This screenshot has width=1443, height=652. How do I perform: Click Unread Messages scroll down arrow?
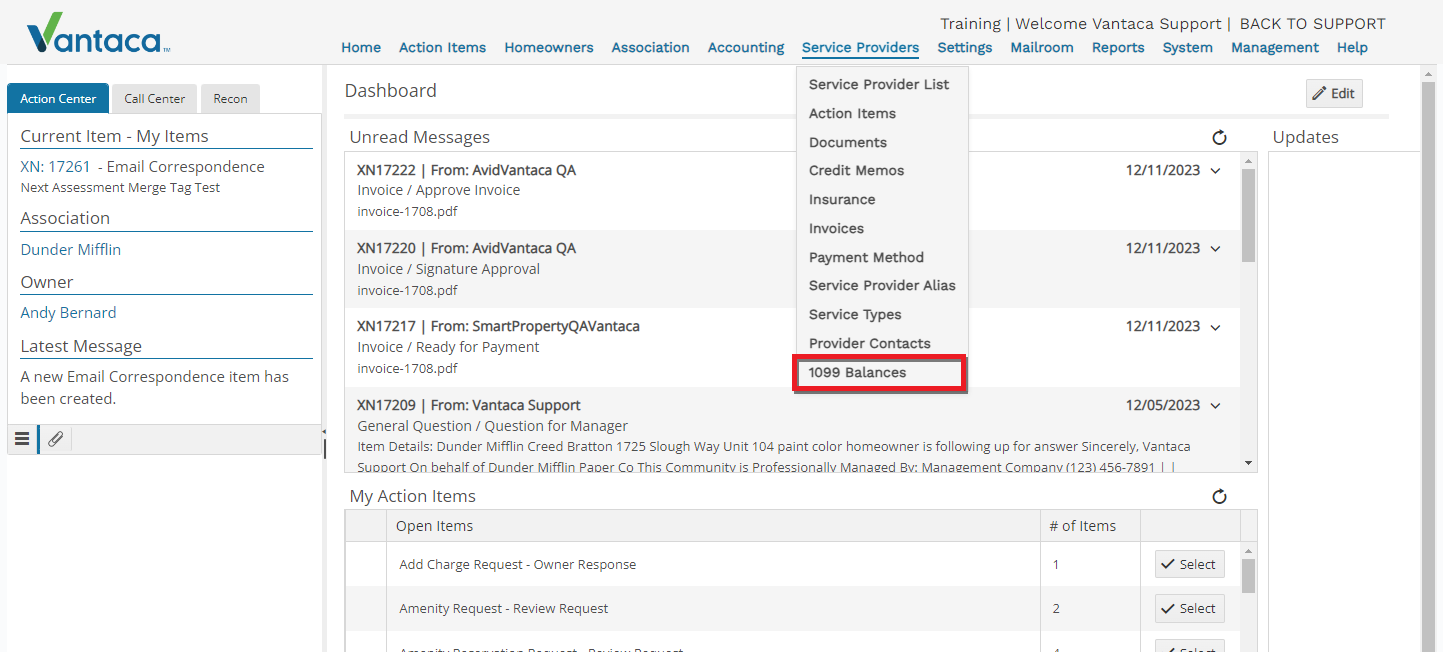(x=1248, y=464)
